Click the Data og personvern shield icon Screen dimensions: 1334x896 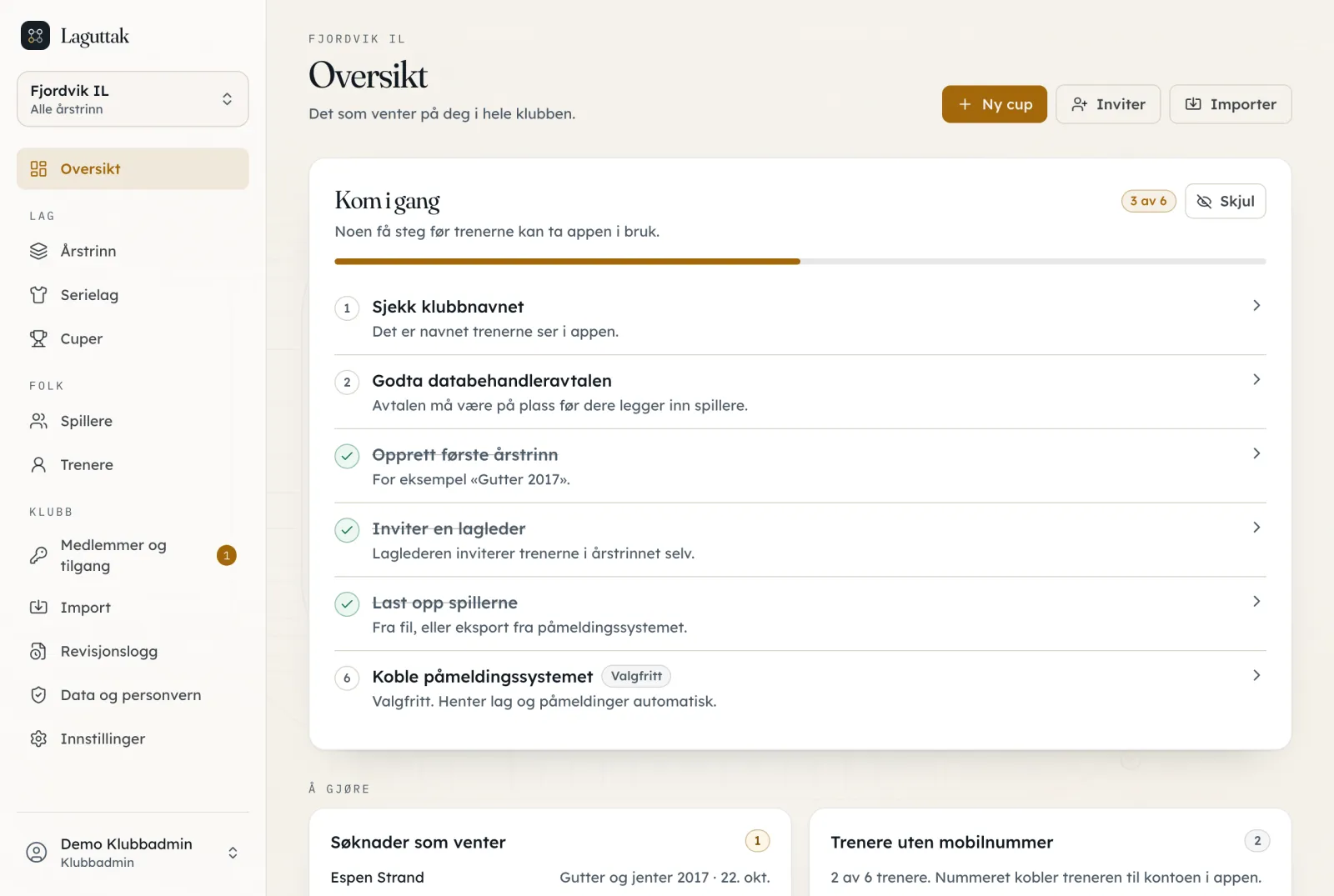click(x=38, y=695)
